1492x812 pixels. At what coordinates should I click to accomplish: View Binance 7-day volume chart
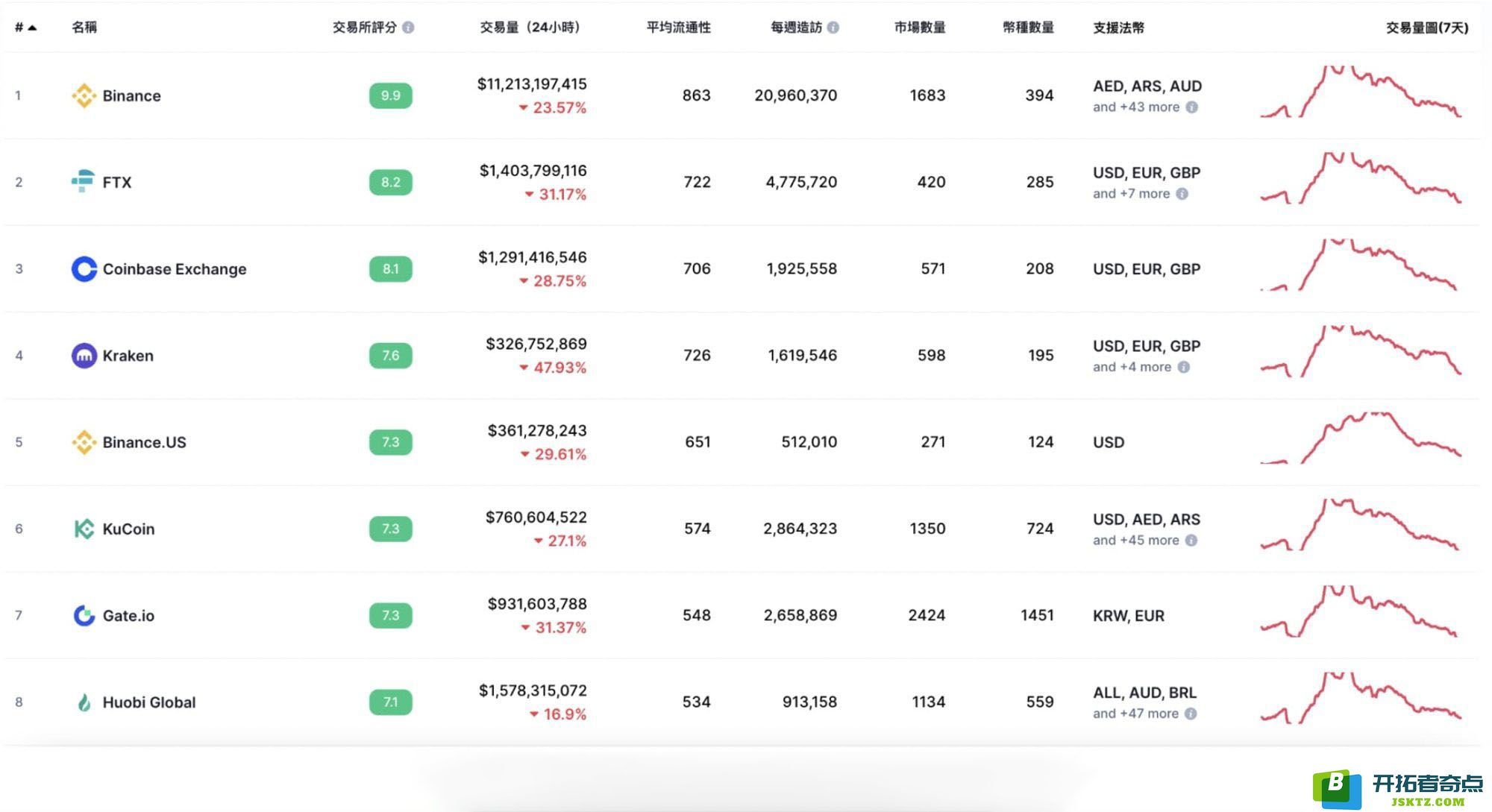point(1361,92)
